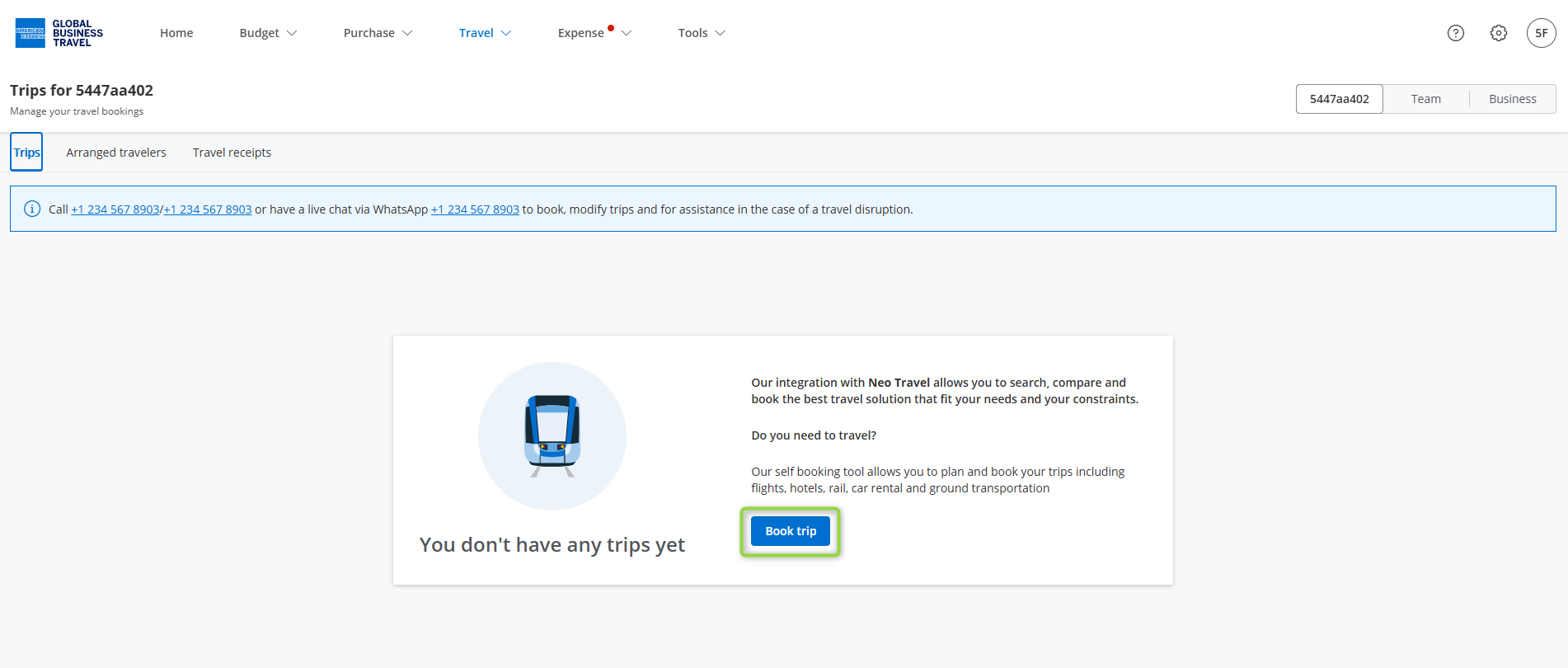
Task: Expand the Travel dropdown menu
Action: [485, 33]
